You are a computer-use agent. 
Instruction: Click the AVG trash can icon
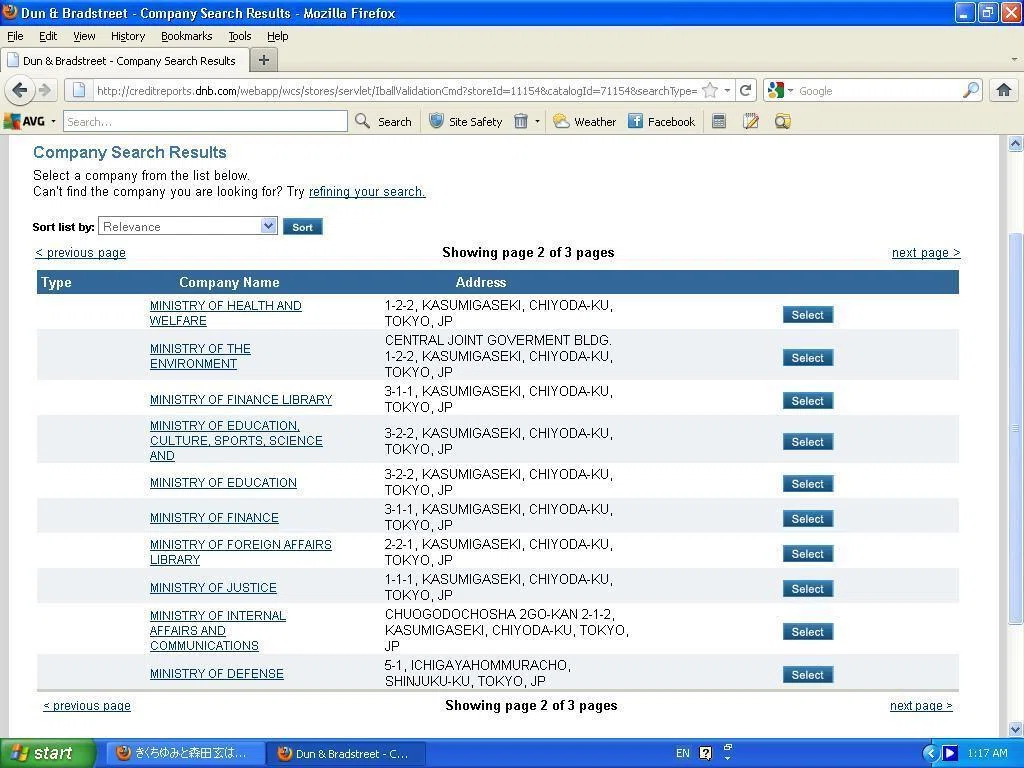520,121
